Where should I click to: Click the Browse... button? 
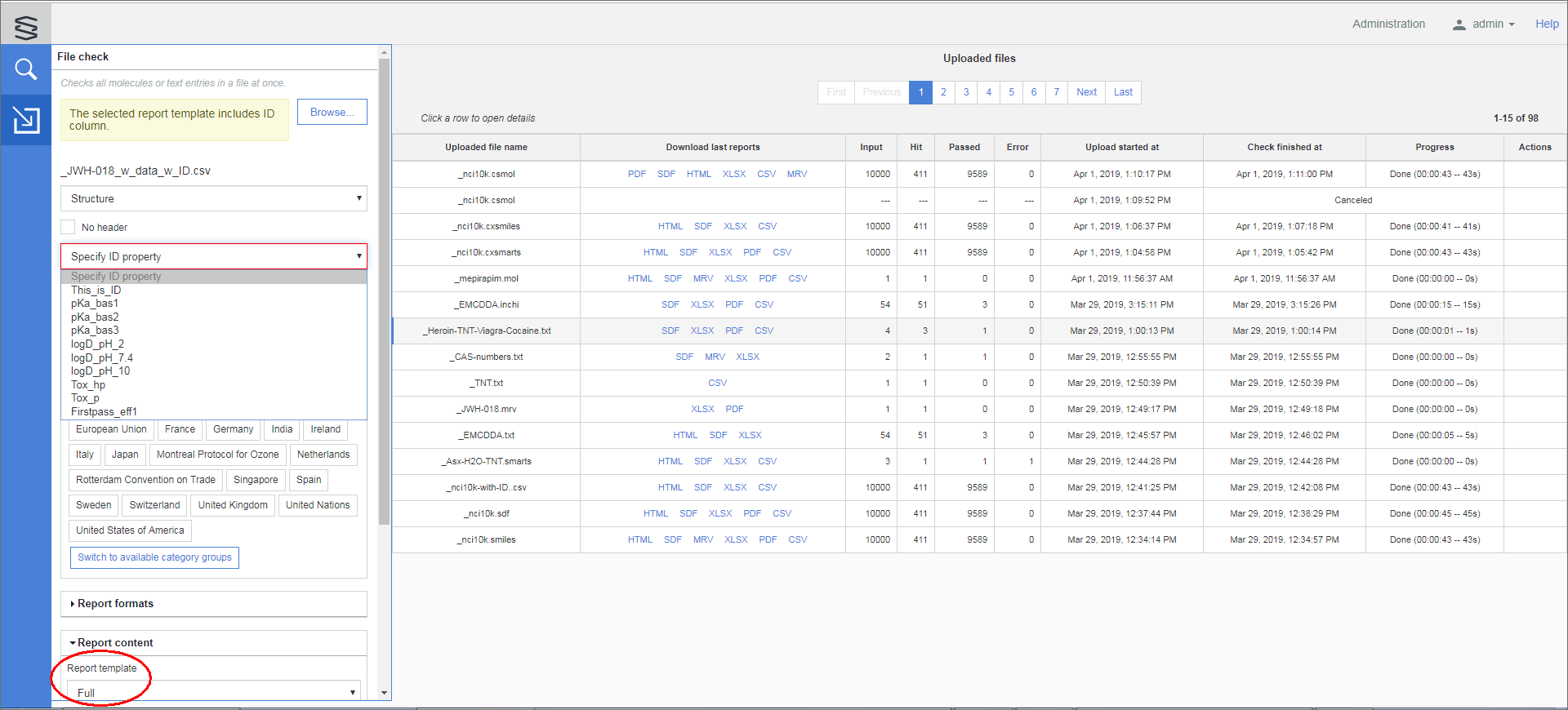[332, 113]
